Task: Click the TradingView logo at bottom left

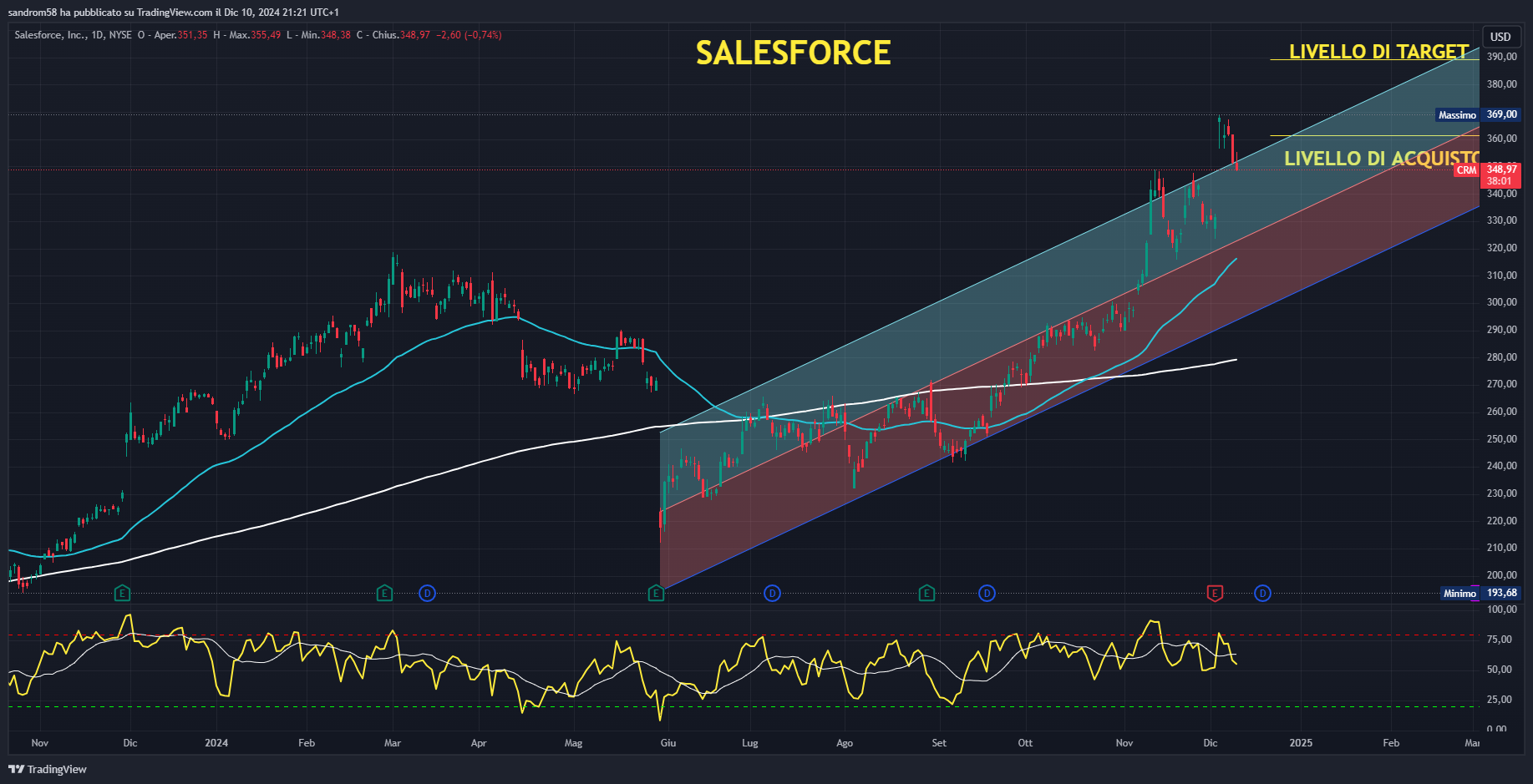Action: 48,769
